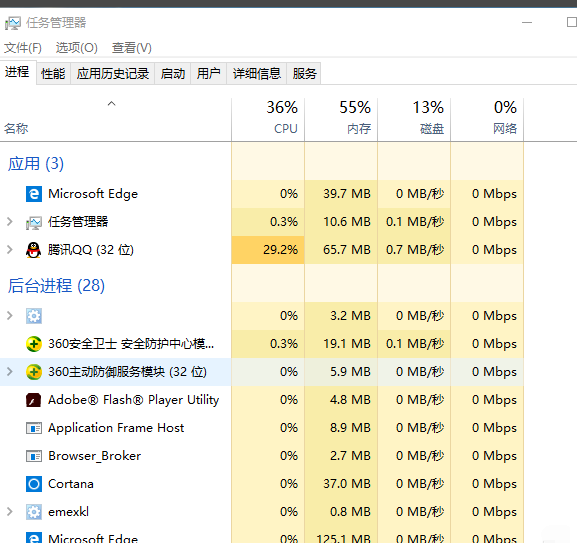Switch to the 应用历史记录 tab
The image size is (577, 543).
click(113, 74)
